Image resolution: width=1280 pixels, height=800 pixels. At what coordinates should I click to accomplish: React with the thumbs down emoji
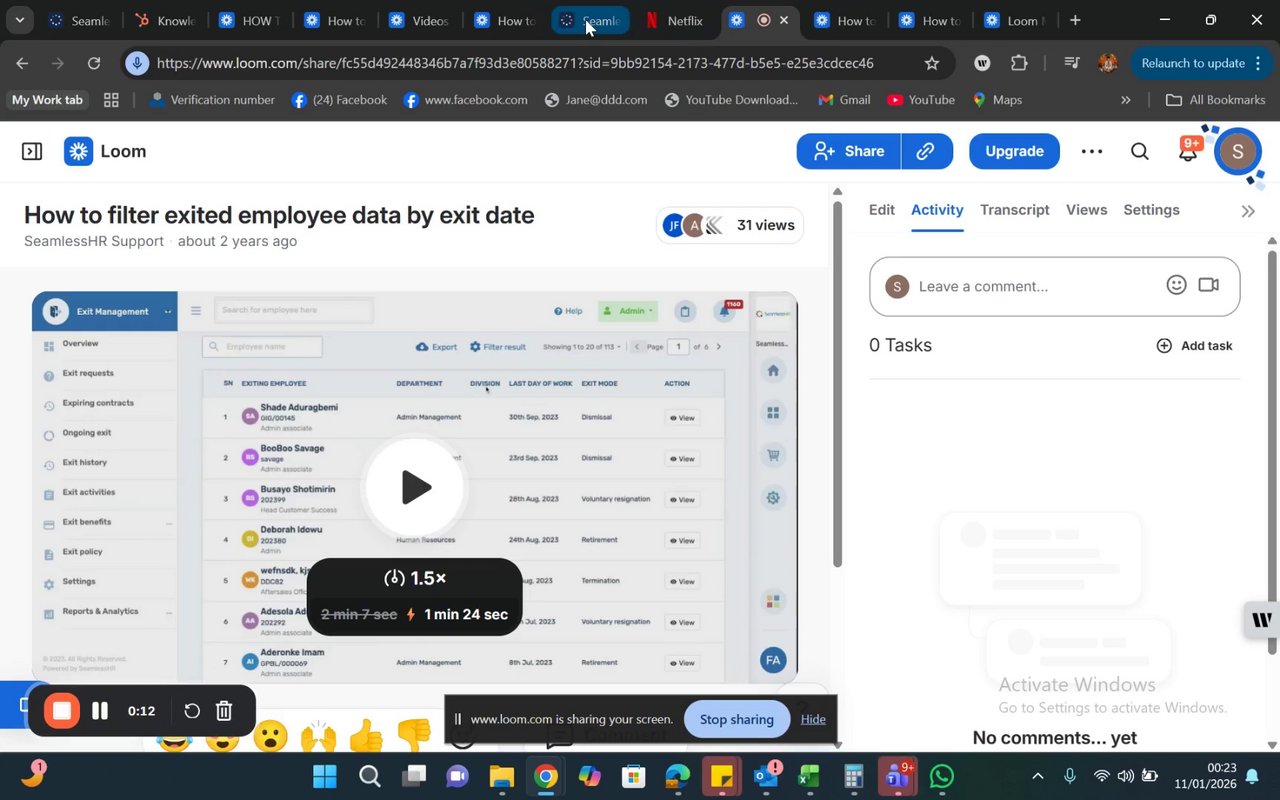(x=414, y=736)
